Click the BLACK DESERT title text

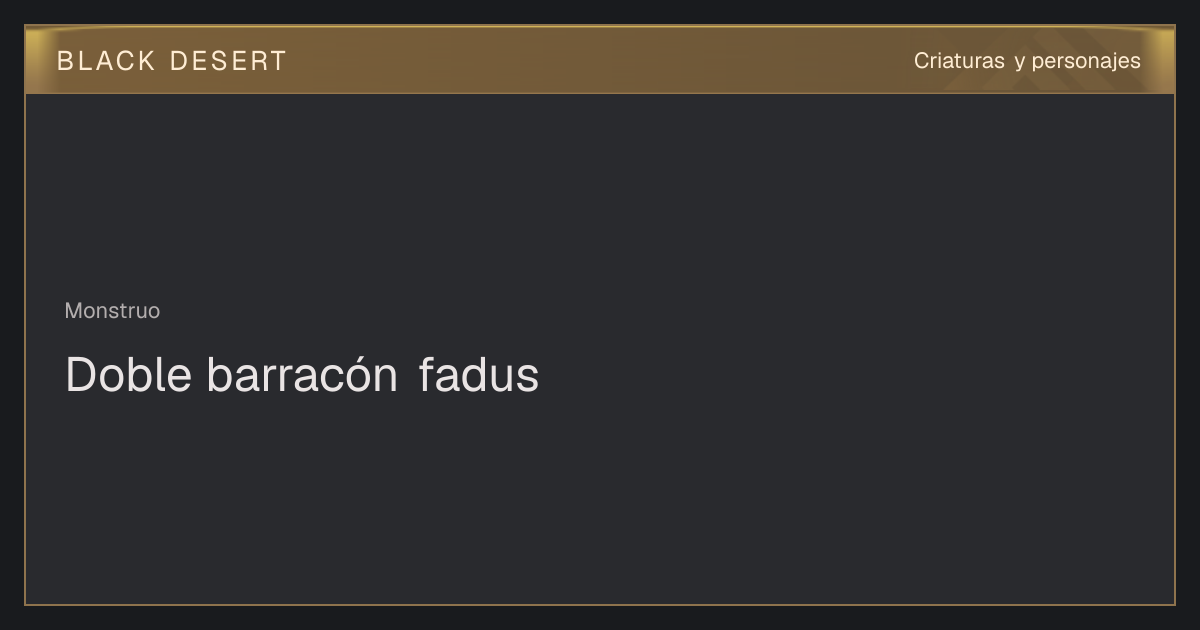tap(172, 61)
